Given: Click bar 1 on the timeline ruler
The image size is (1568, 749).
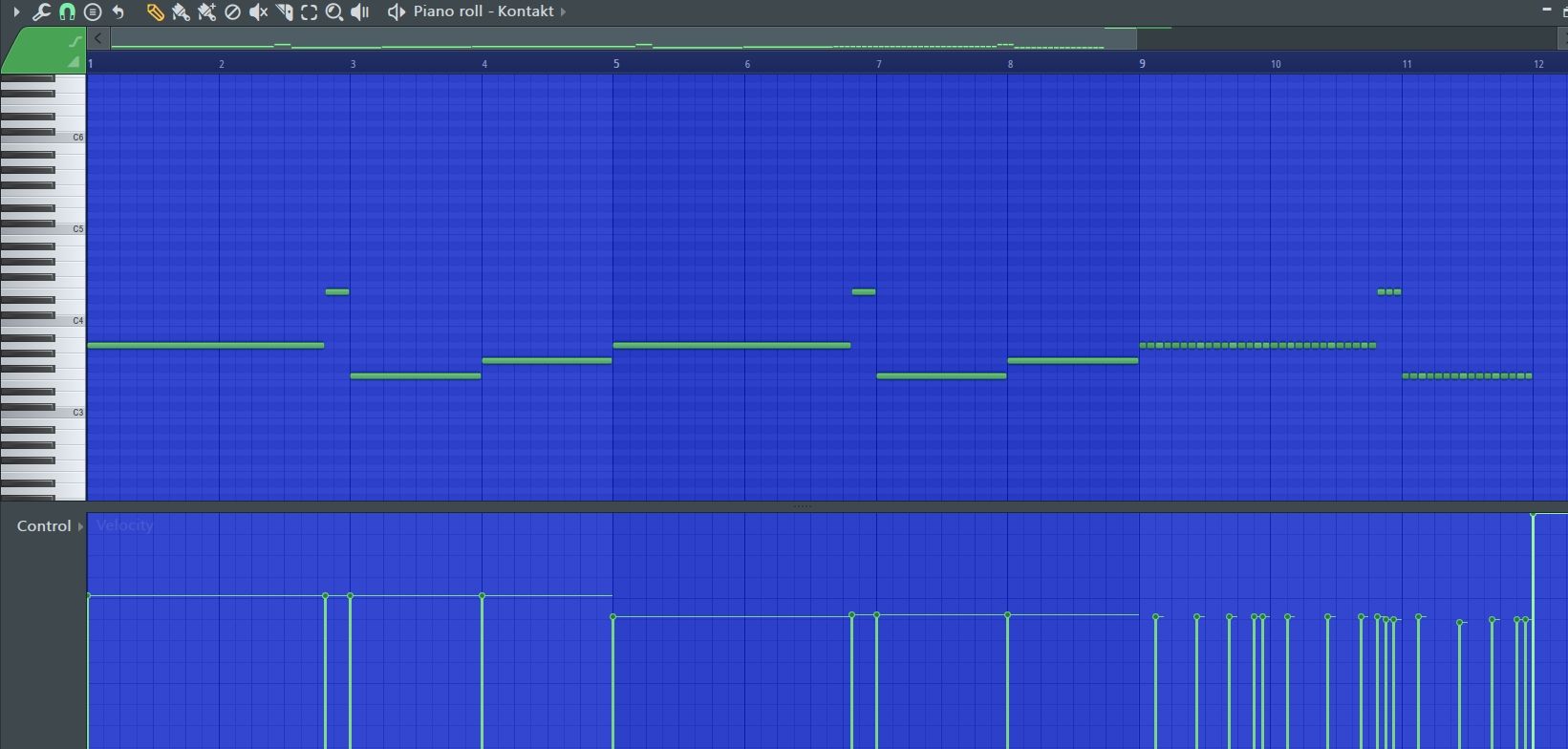Looking at the screenshot, I should [91, 64].
